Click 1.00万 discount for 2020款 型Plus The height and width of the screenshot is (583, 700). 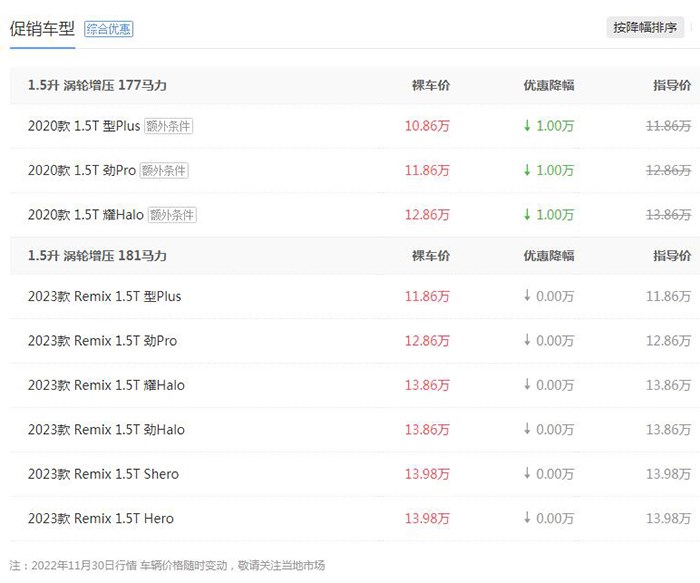(549, 126)
